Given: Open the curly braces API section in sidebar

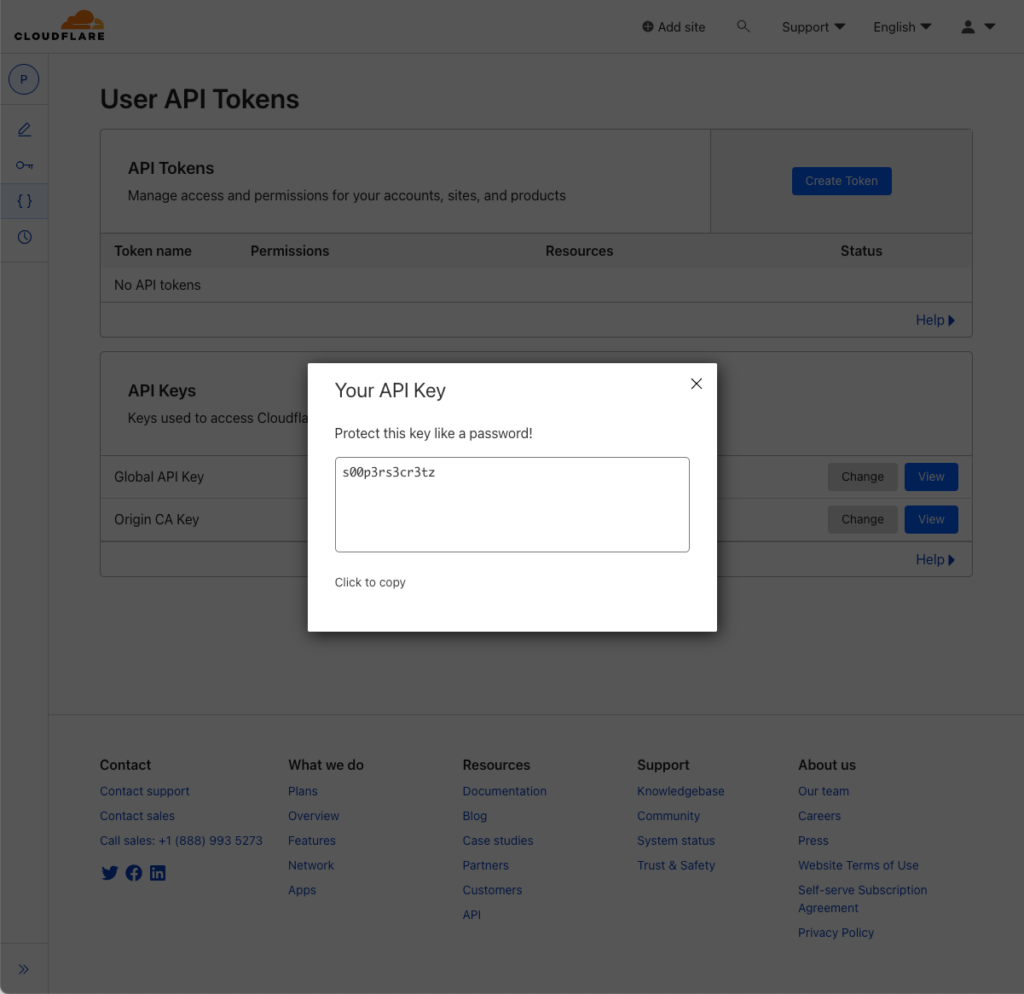Looking at the screenshot, I should 23,200.
